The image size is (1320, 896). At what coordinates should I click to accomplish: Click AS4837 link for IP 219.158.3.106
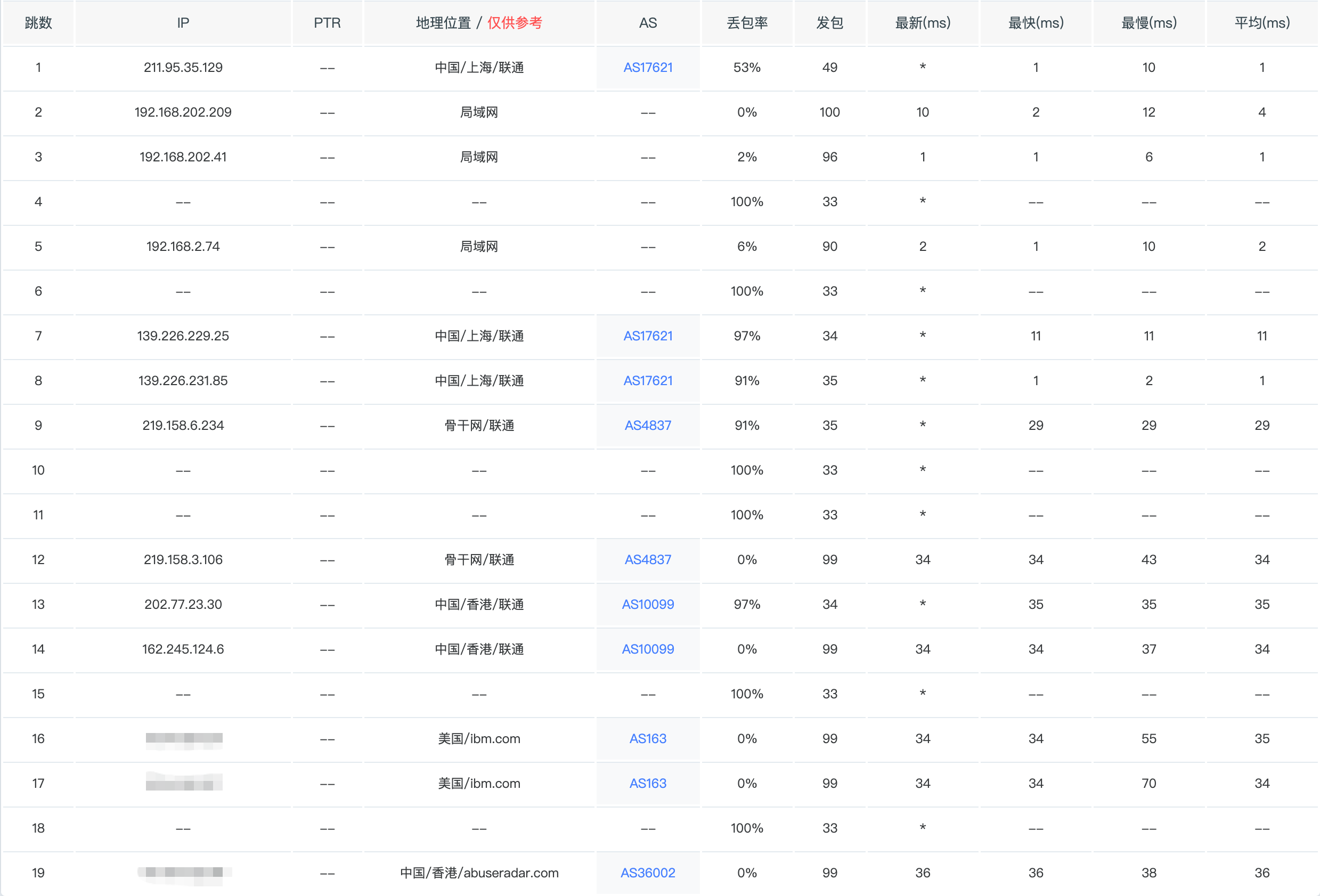click(648, 560)
